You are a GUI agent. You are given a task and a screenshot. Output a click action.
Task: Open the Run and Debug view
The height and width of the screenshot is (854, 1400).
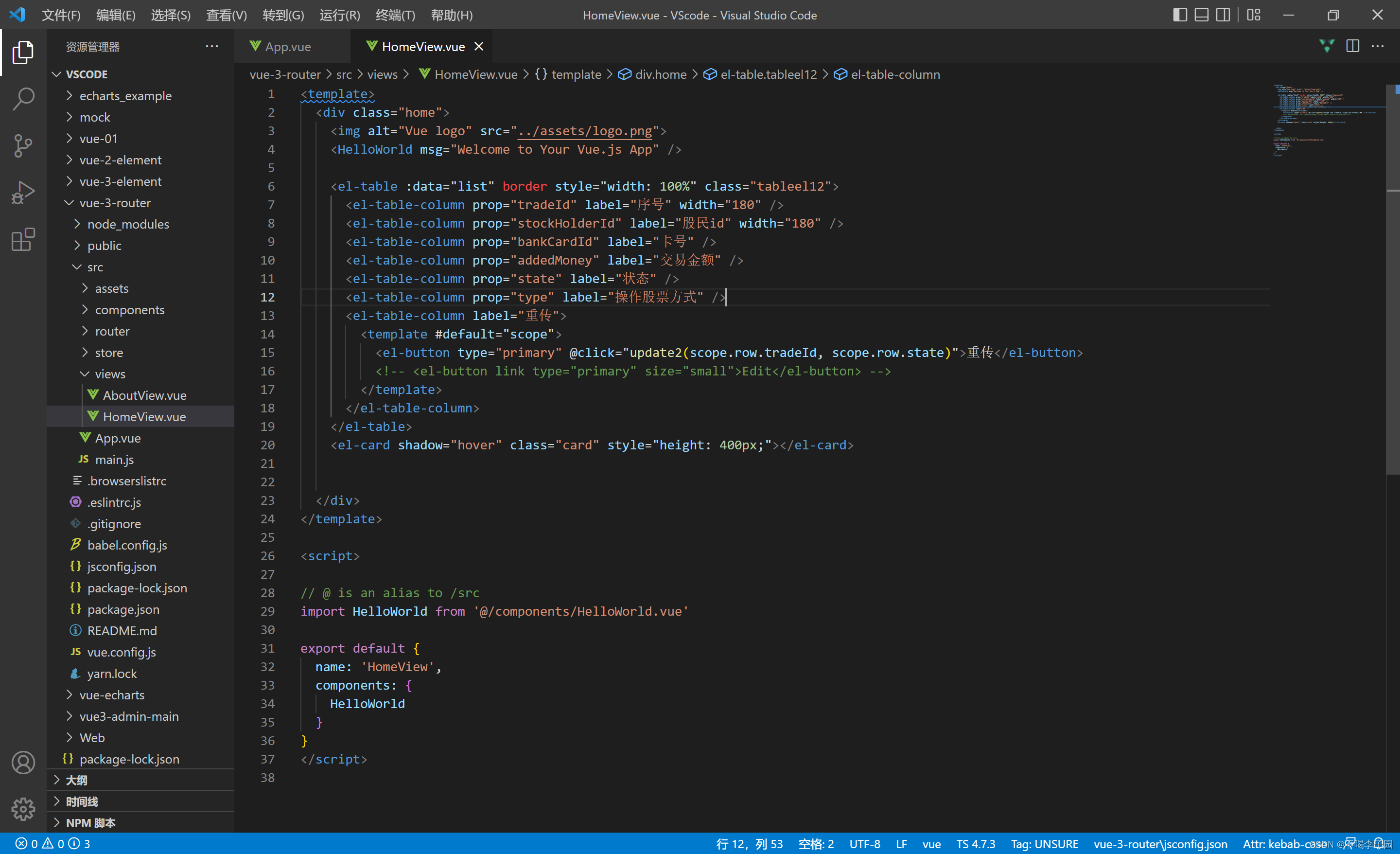[23, 193]
